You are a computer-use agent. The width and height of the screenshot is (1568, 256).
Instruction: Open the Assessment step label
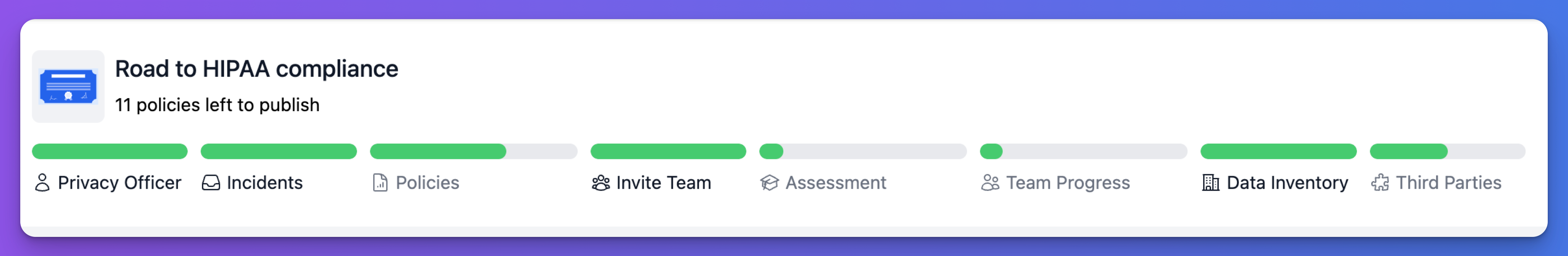click(836, 182)
